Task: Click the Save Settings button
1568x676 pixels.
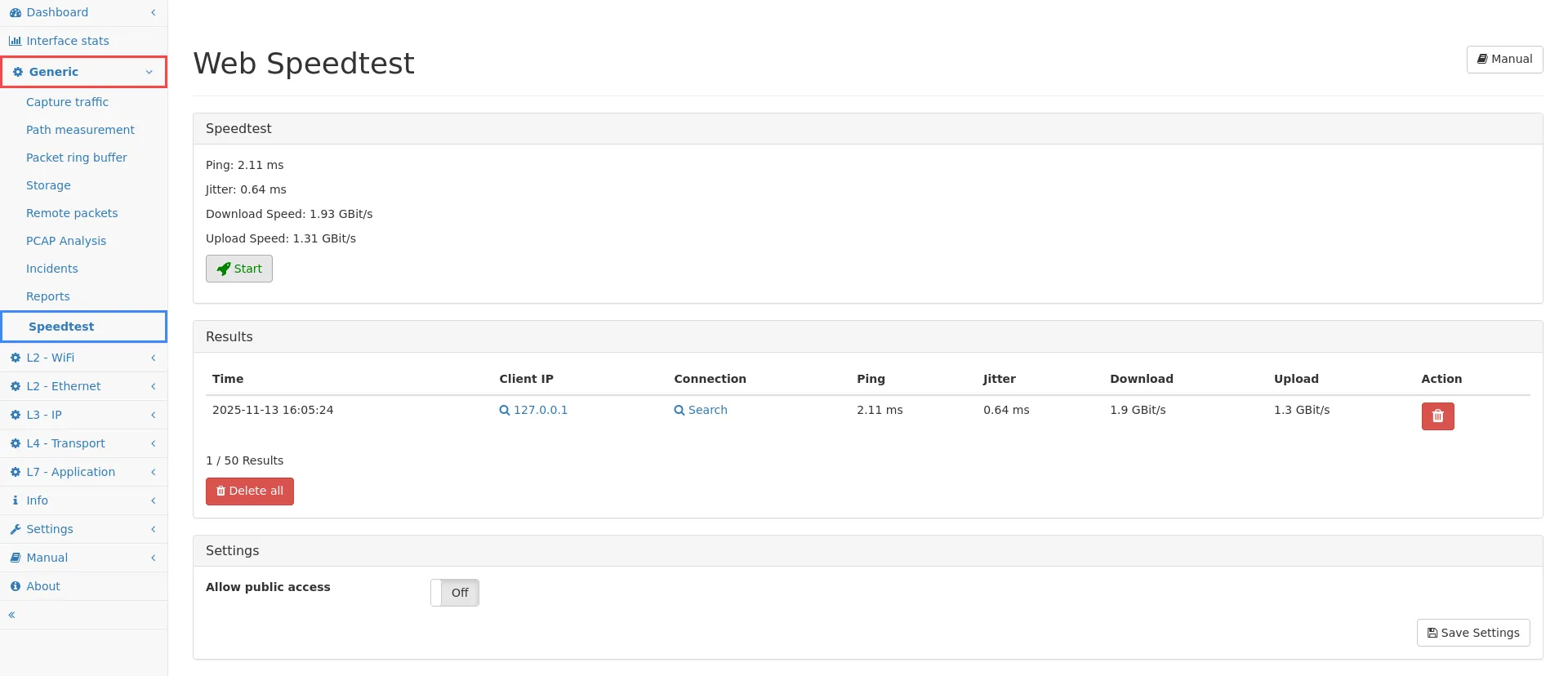Action: [x=1472, y=633]
